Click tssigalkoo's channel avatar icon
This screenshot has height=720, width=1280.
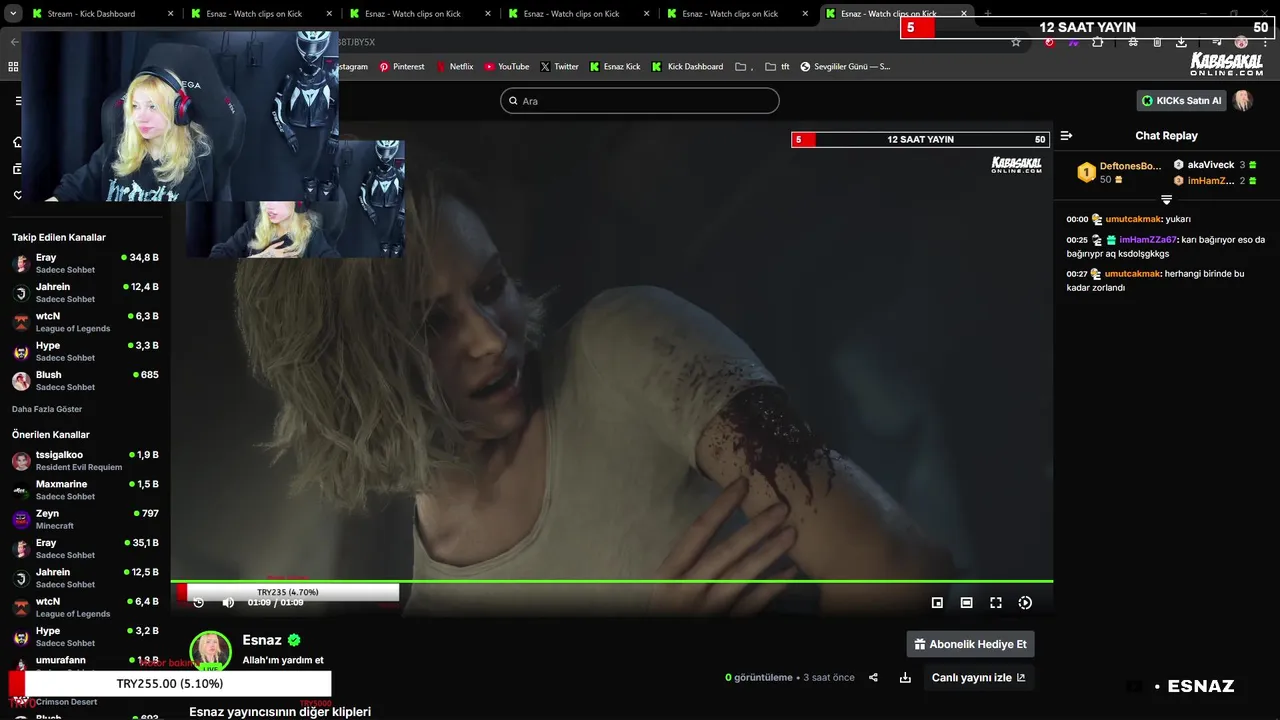tap(21, 461)
